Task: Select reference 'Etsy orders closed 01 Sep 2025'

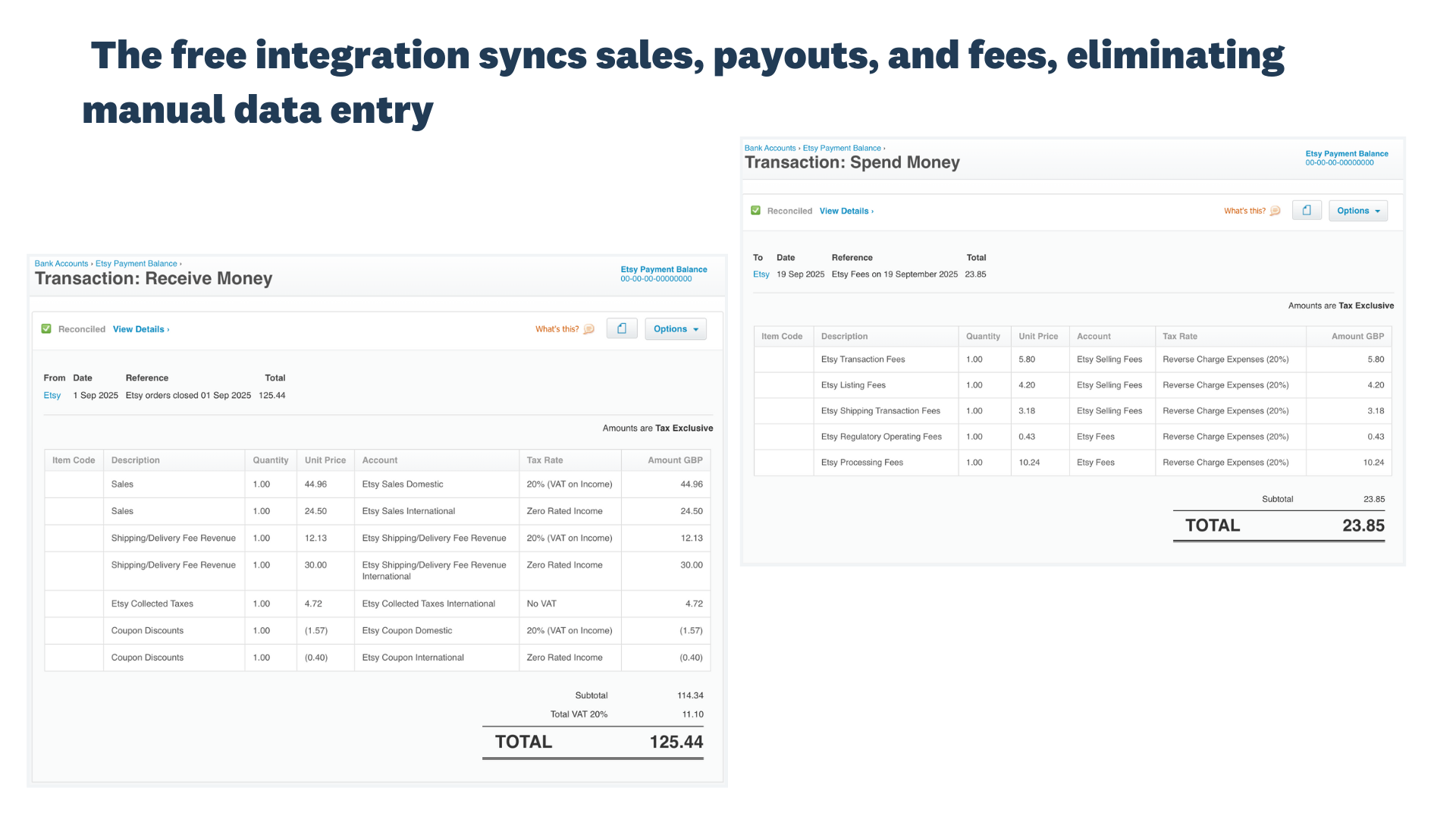Action: coord(188,395)
